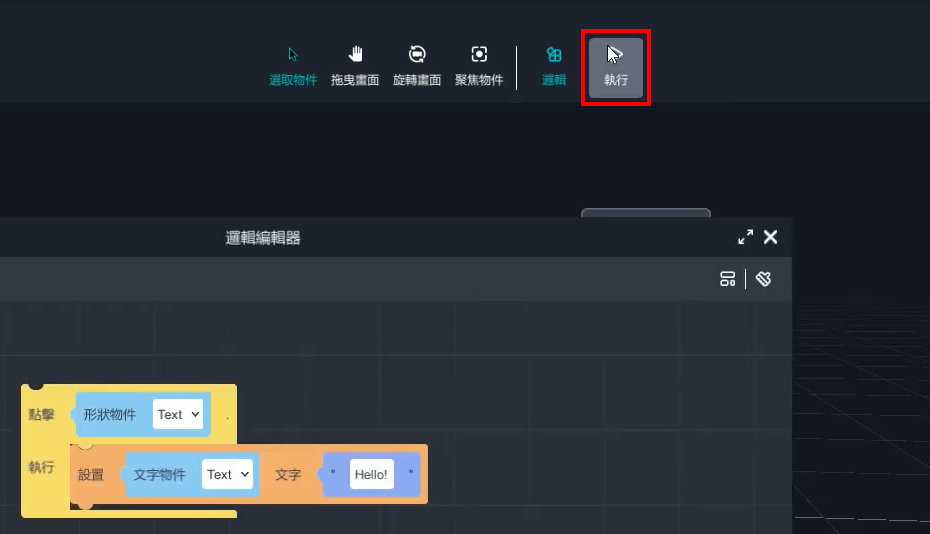Click the 文字 label on orange block
This screenshot has height=534, width=930.
coord(288,475)
